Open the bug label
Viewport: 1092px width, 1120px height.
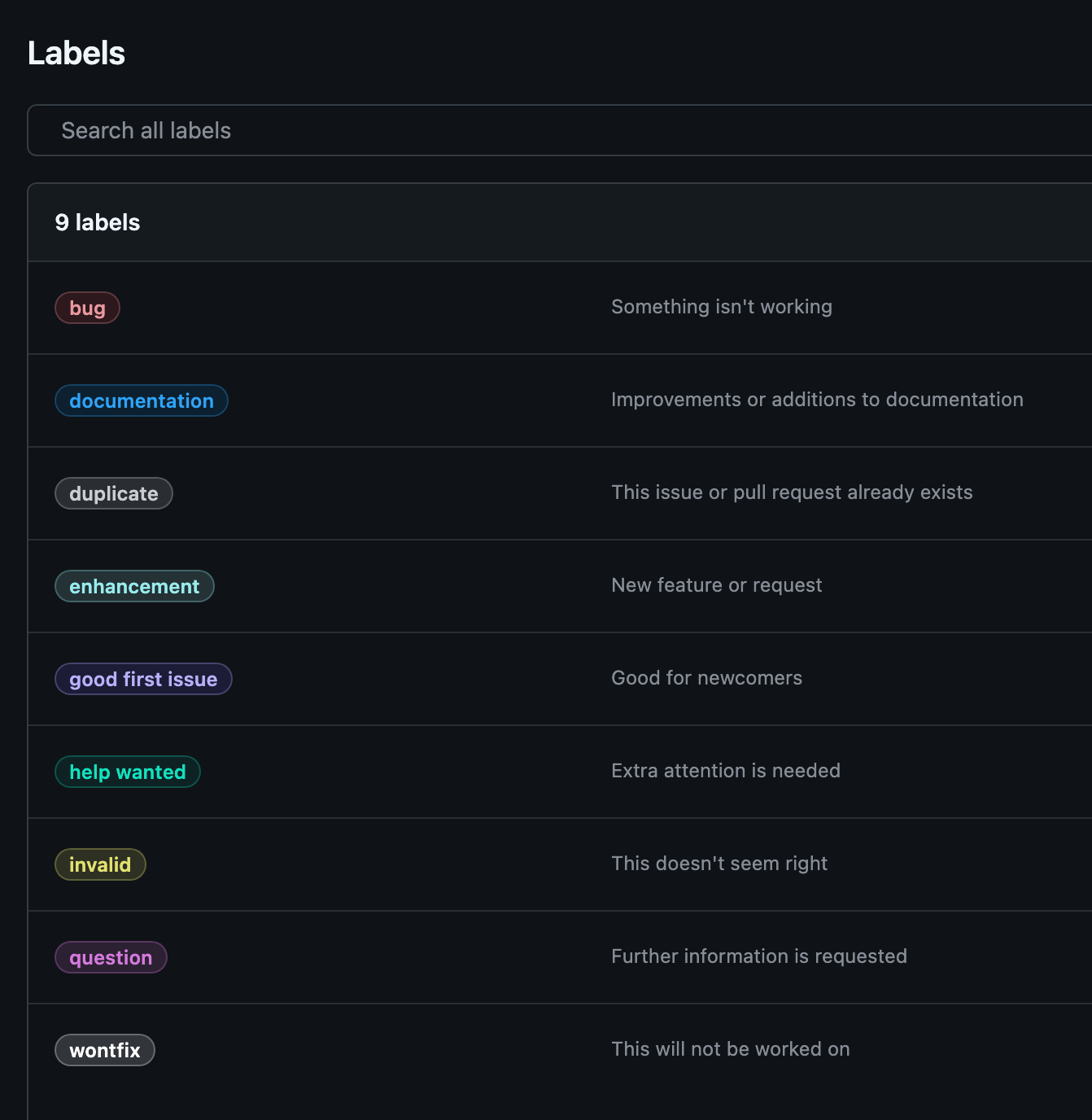click(87, 308)
